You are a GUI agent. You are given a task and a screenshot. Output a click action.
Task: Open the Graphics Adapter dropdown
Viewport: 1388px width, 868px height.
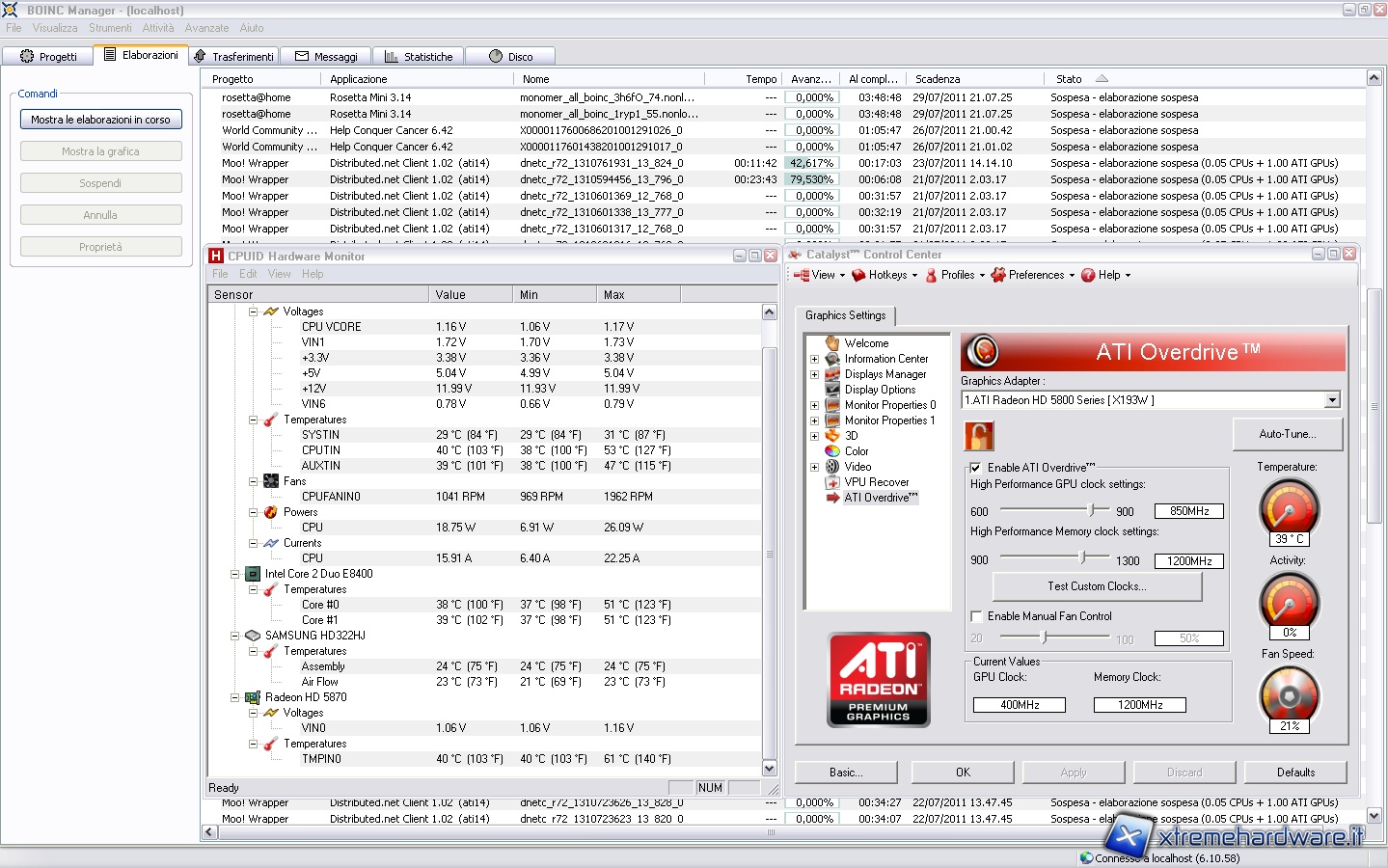coord(1332,400)
